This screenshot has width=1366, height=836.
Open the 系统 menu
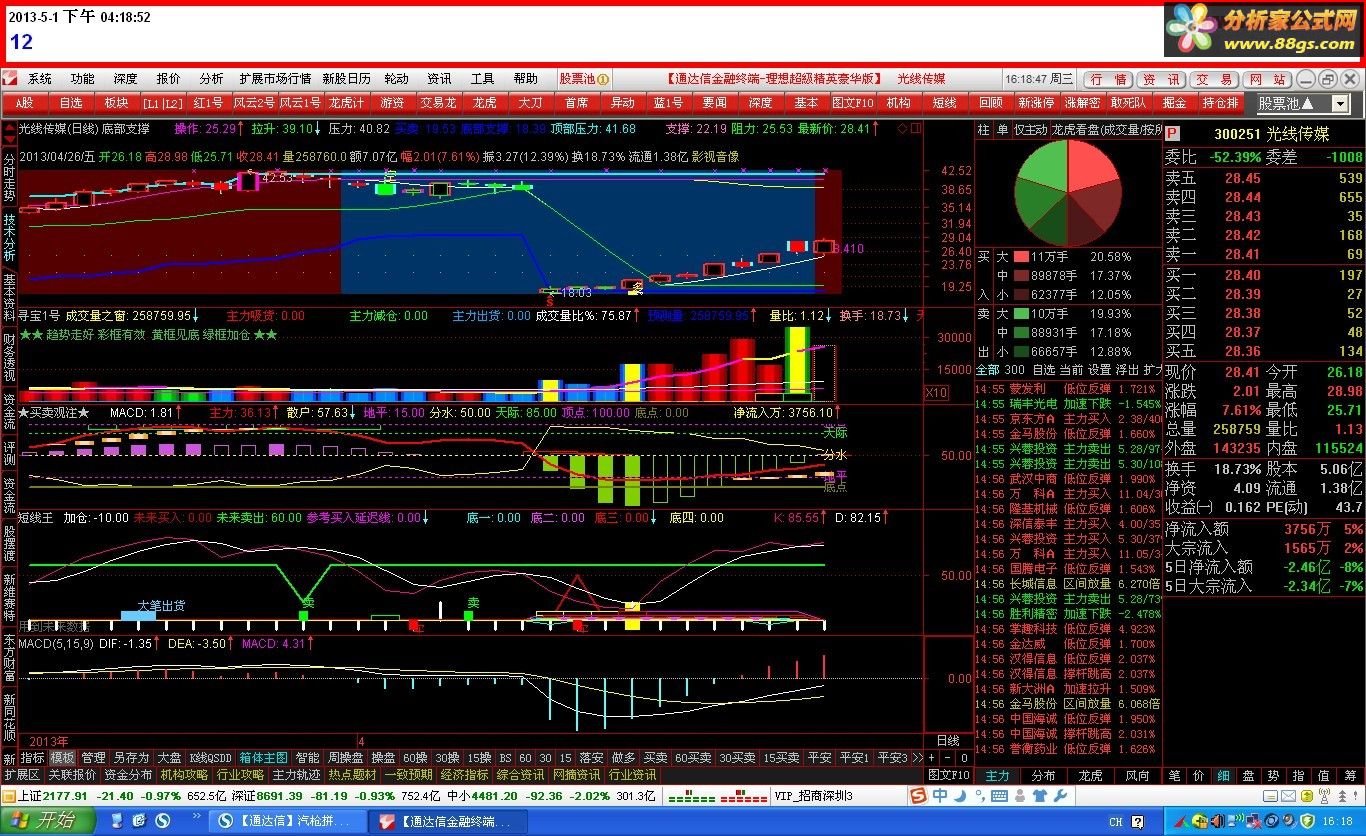(40, 79)
